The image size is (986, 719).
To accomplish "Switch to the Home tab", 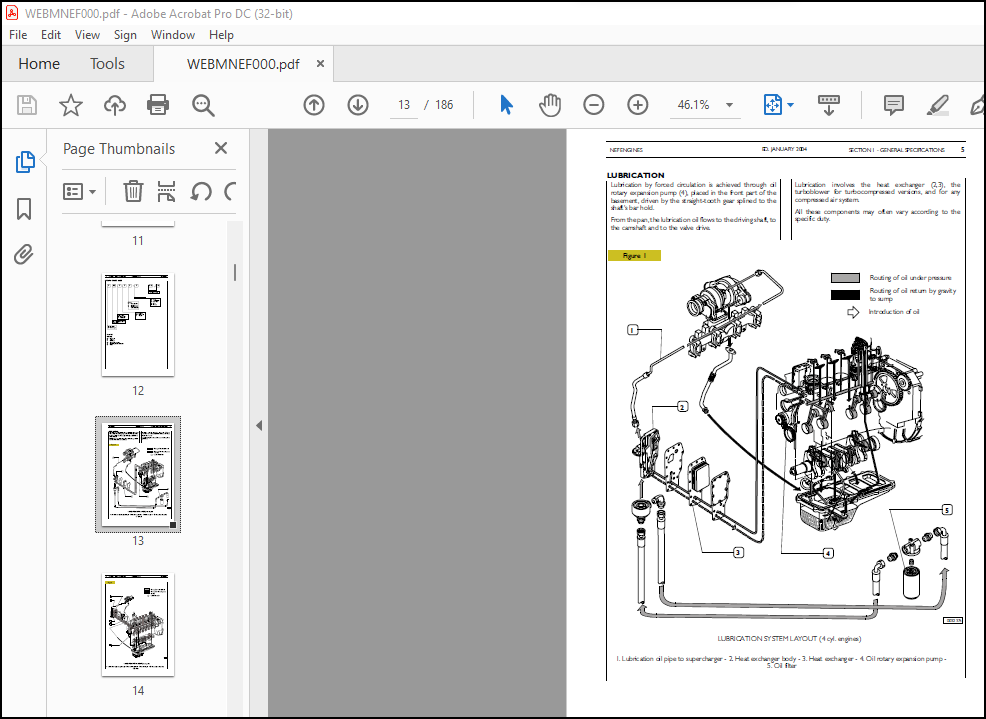I will (x=39, y=64).
